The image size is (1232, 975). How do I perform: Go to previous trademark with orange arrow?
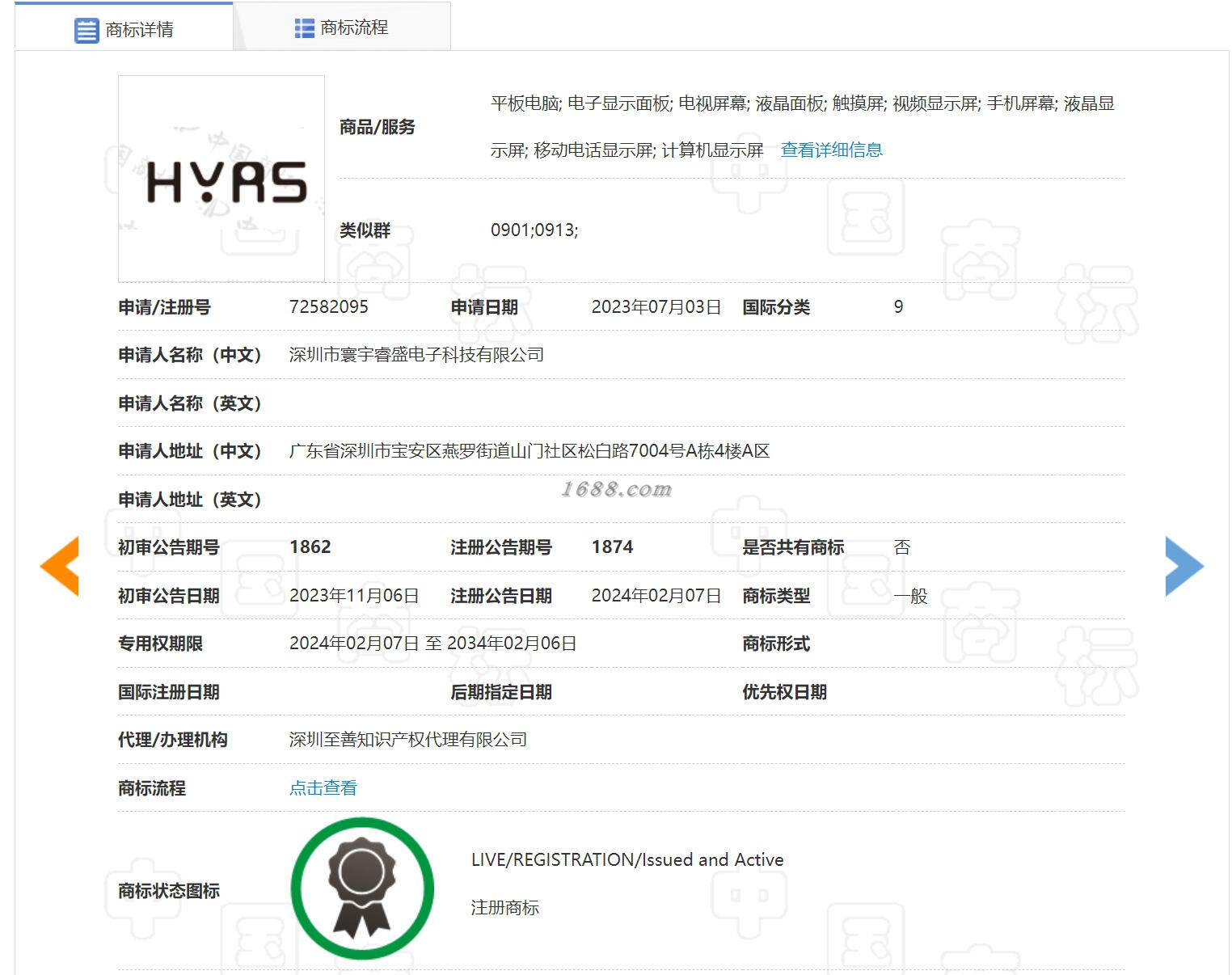pyautogui.click(x=60, y=566)
